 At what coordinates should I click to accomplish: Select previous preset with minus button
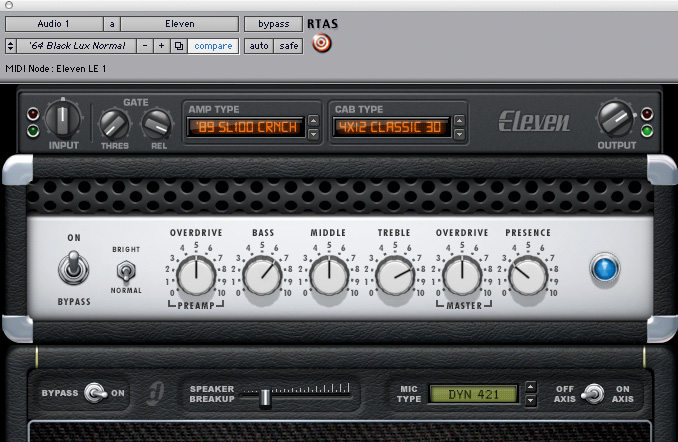pyautogui.click(x=145, y=46)
